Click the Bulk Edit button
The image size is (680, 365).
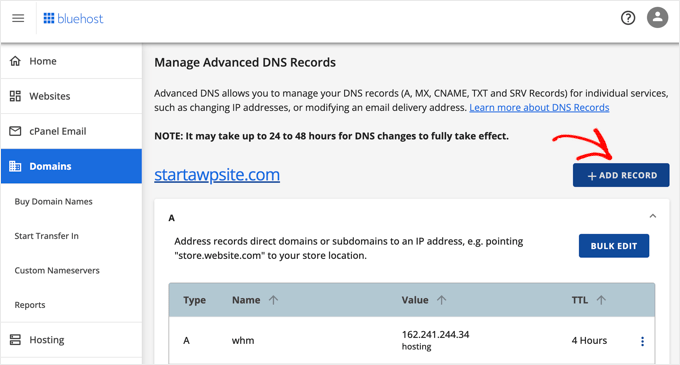(614, 246)
